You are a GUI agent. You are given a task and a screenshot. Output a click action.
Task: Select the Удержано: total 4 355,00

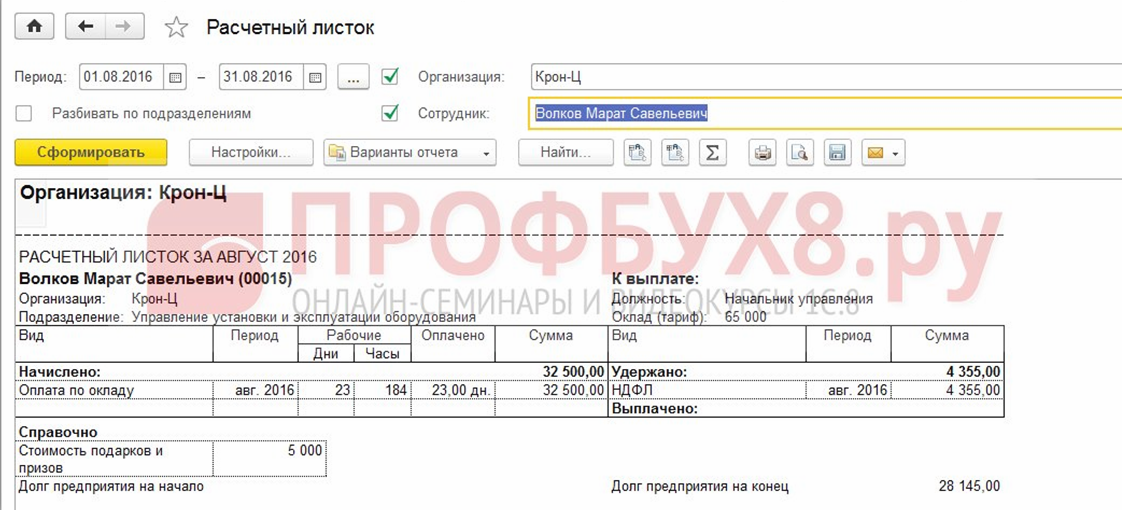972,372
